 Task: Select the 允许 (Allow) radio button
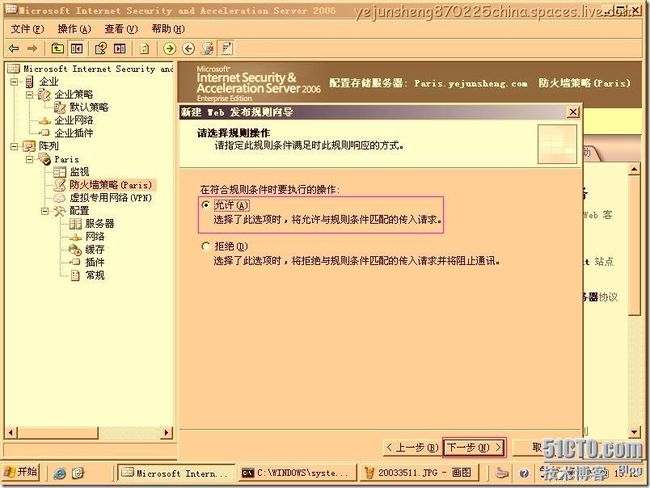(205, 205)
